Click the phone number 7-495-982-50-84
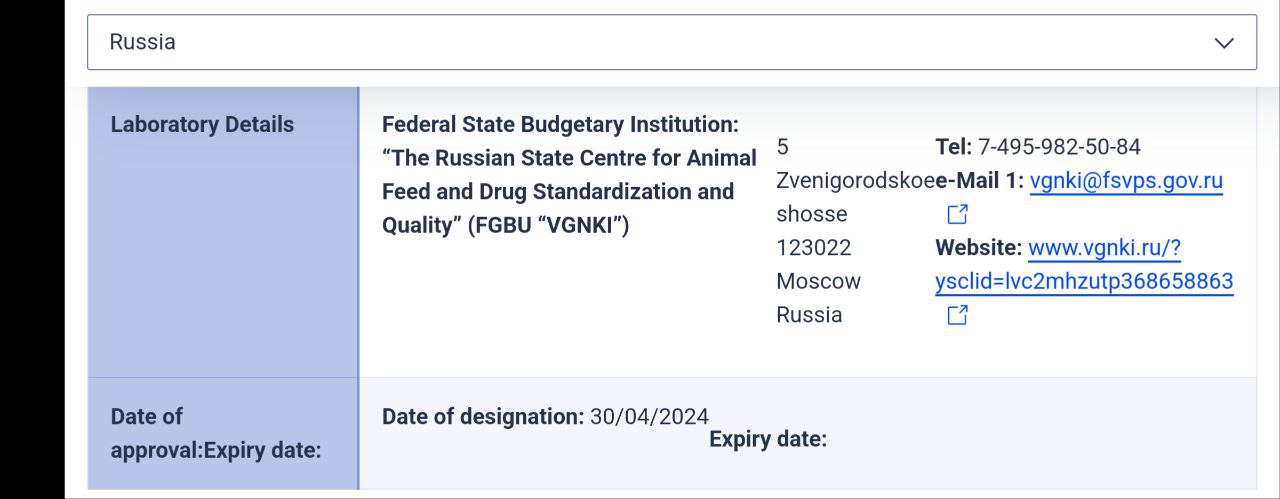Image resolution: width=1280 pixels, height=499 pixels. pos(1059,147)
